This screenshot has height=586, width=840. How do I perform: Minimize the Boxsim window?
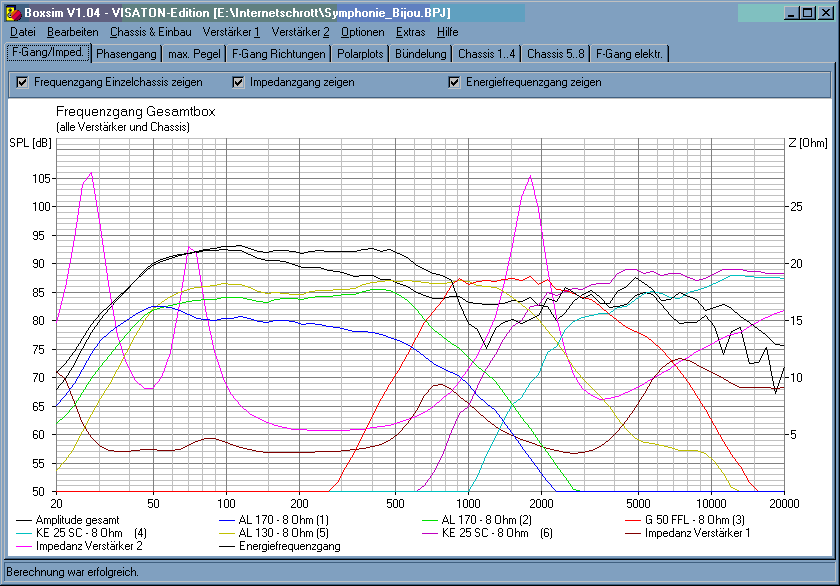(x=791, y=13)
